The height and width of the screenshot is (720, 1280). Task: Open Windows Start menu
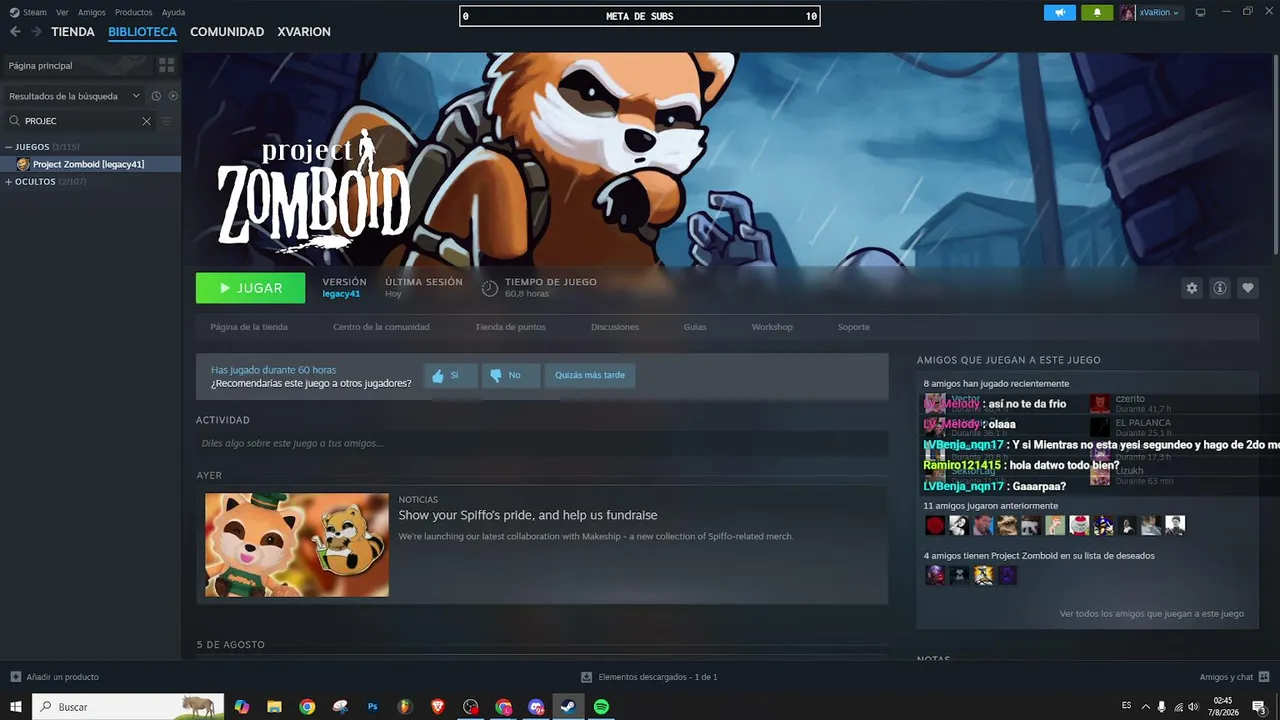[15, 707]
